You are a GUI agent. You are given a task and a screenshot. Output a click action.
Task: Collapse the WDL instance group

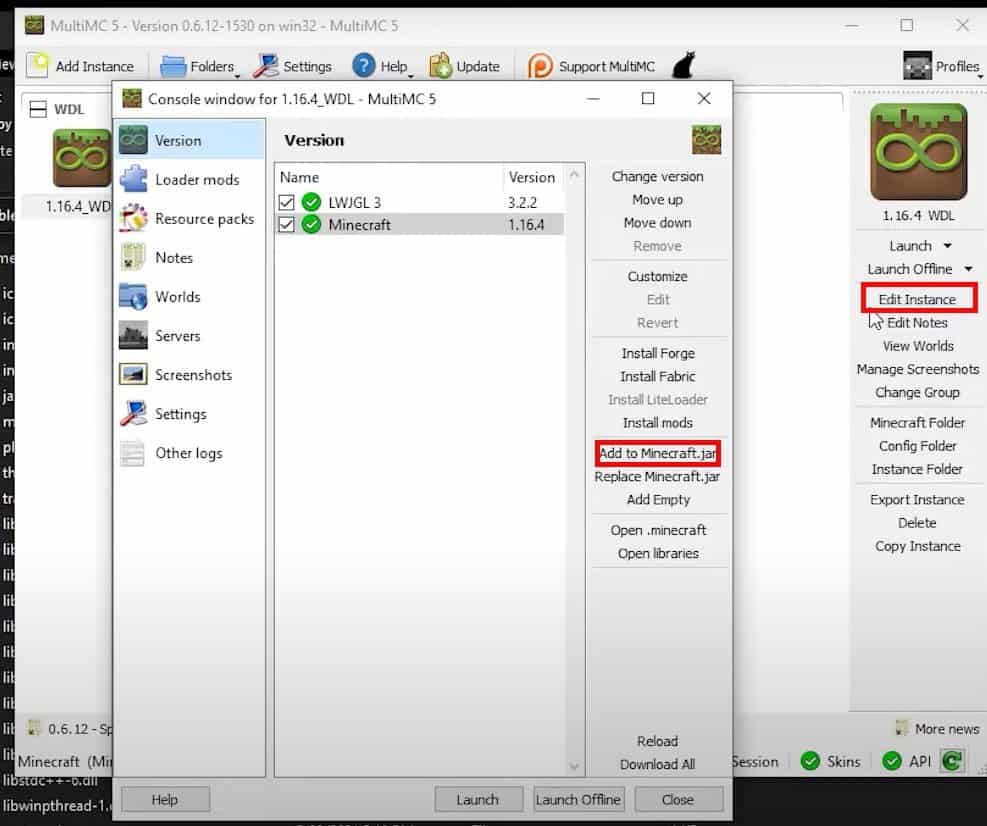click(38, 110)
